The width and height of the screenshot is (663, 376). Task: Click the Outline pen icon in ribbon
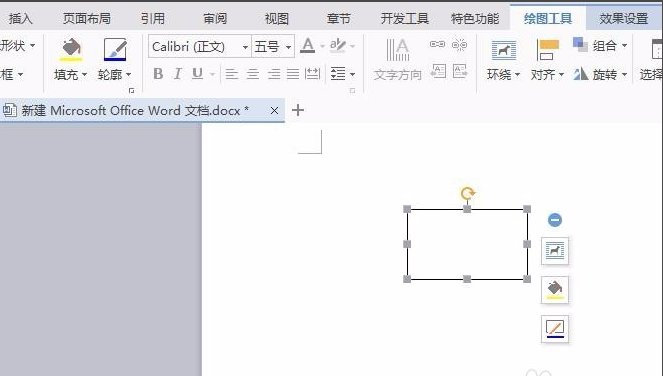click(115, 50)
